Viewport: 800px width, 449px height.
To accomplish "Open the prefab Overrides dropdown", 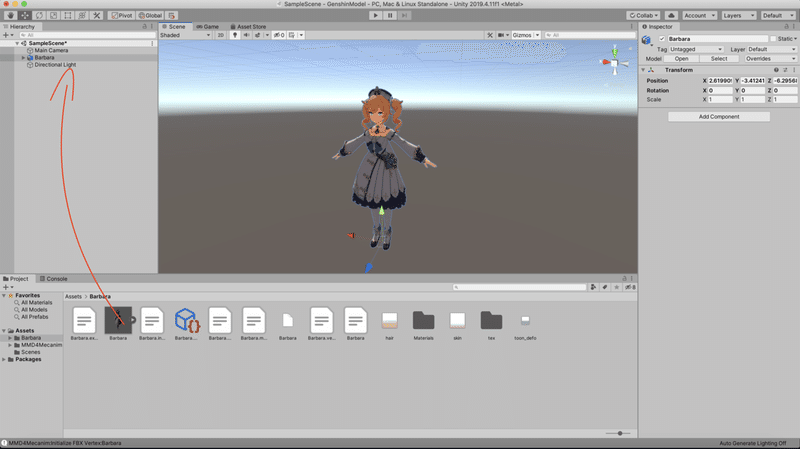I will 770,59.
